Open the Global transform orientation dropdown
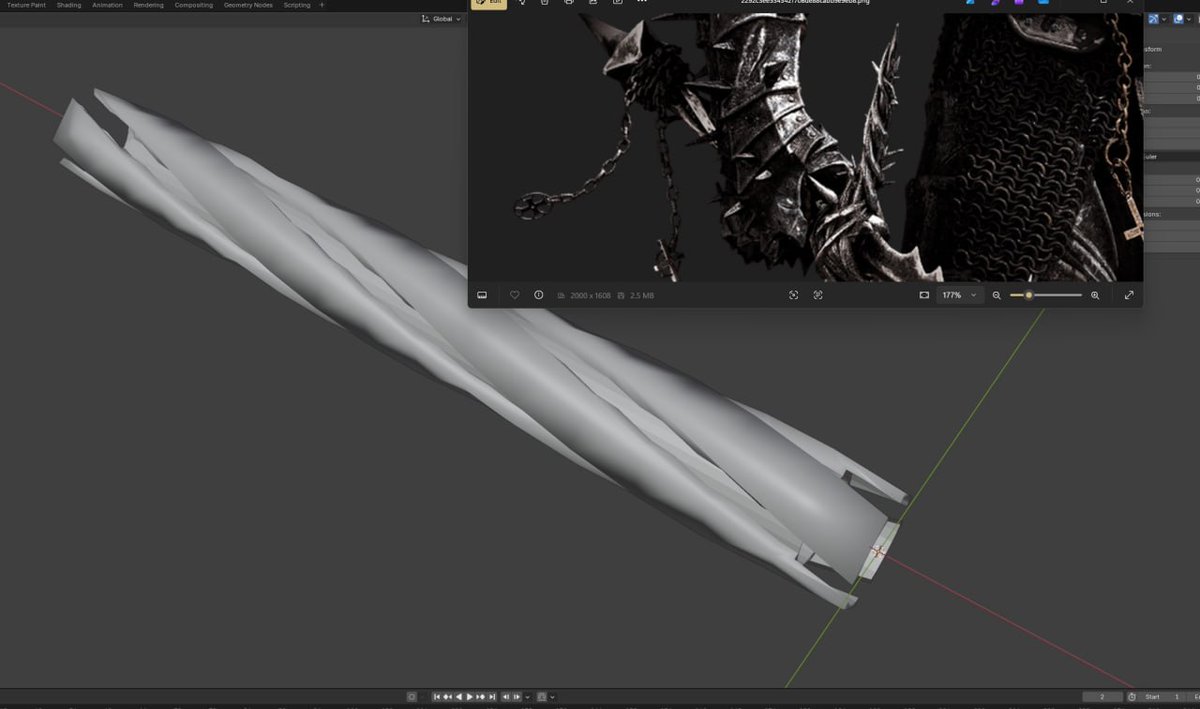Viewport: 1200px width, 709px height. click(x=441, y=19)
